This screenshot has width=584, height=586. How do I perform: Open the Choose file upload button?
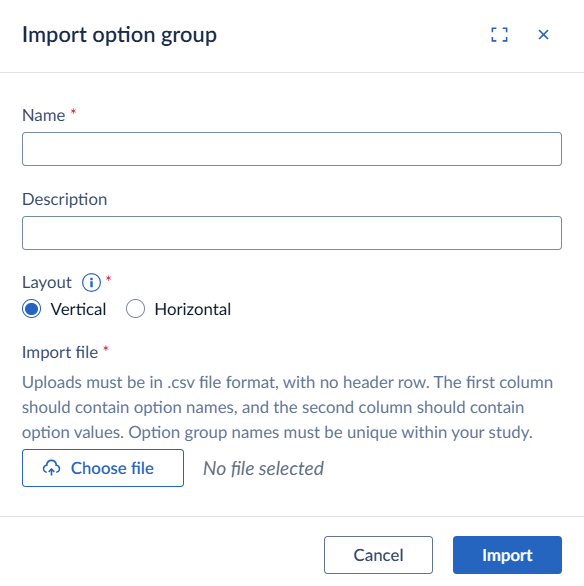click(103, 468)
